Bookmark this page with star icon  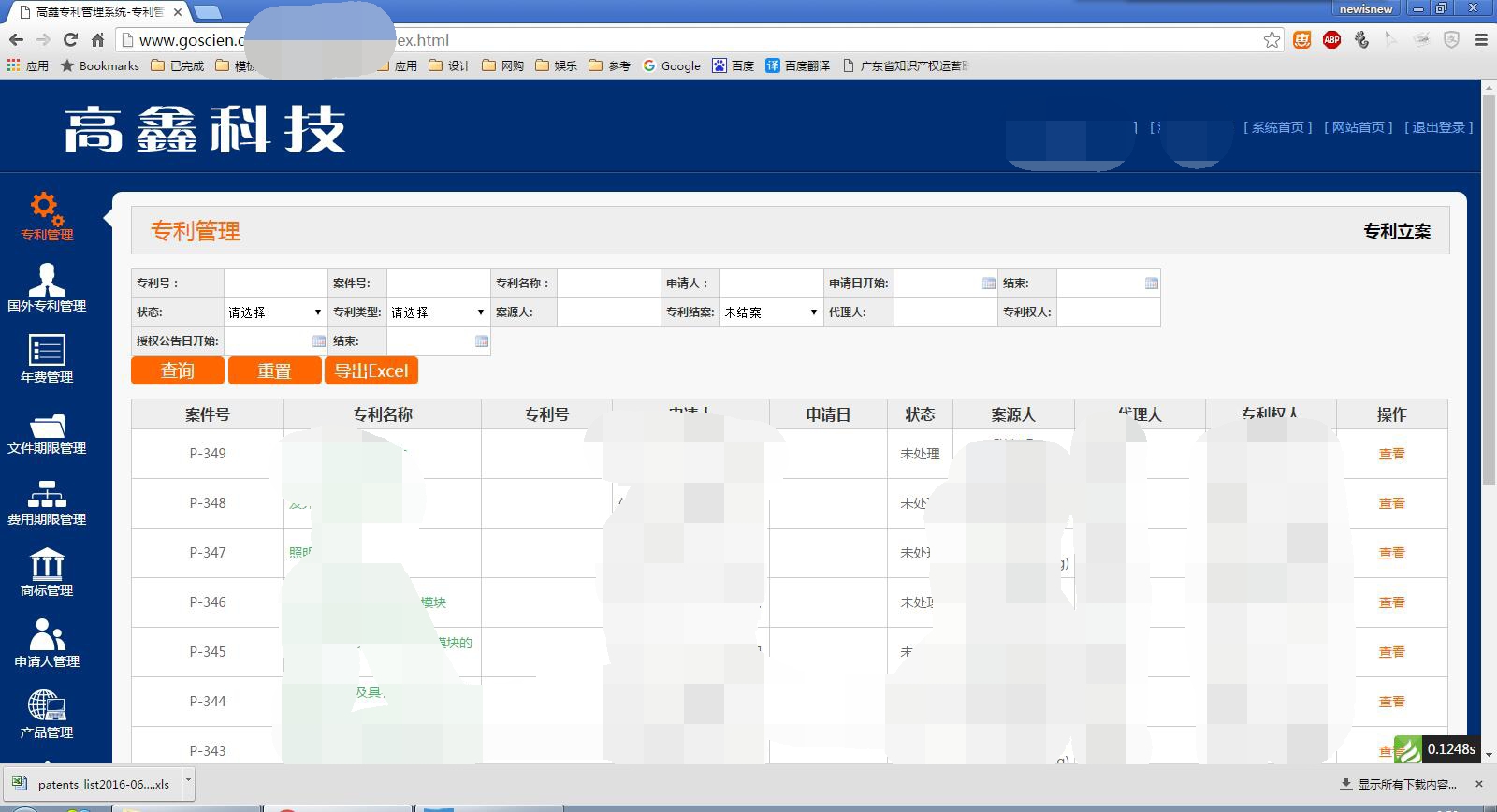(1272, 40)
